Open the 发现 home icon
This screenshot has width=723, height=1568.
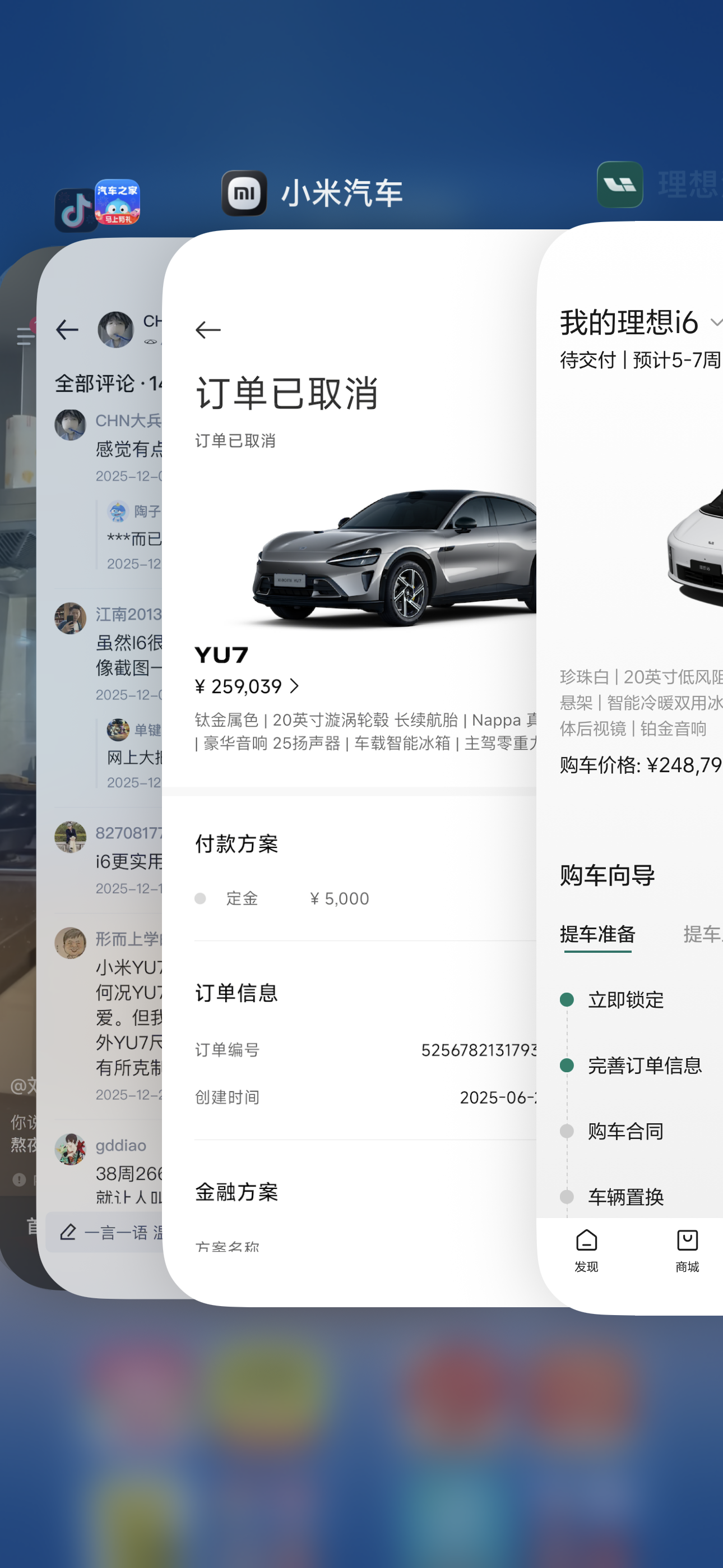pyautogui.click(x=587, y=1251)
